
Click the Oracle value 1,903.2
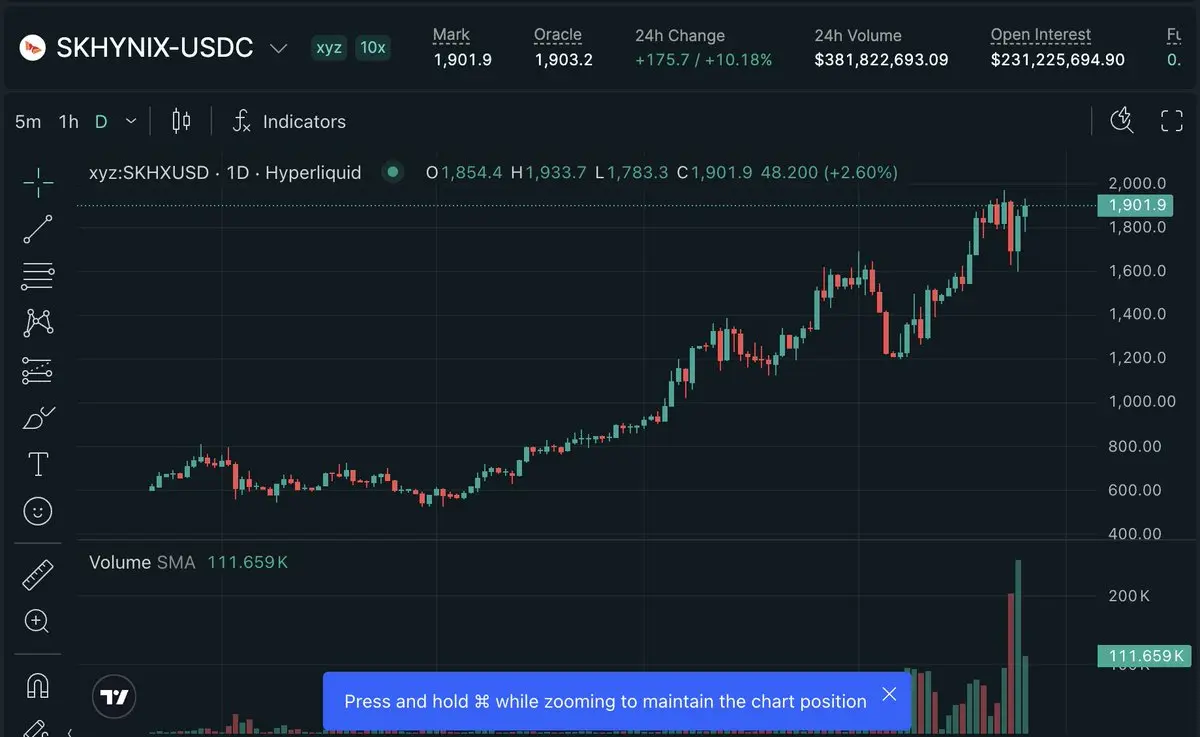pos(563,60)
